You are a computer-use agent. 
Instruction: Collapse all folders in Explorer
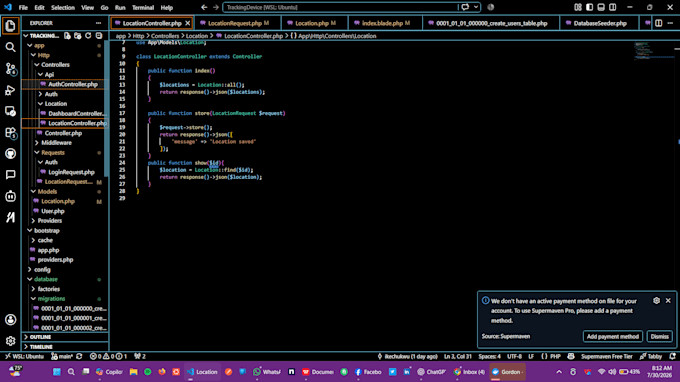tap(99, 36)
